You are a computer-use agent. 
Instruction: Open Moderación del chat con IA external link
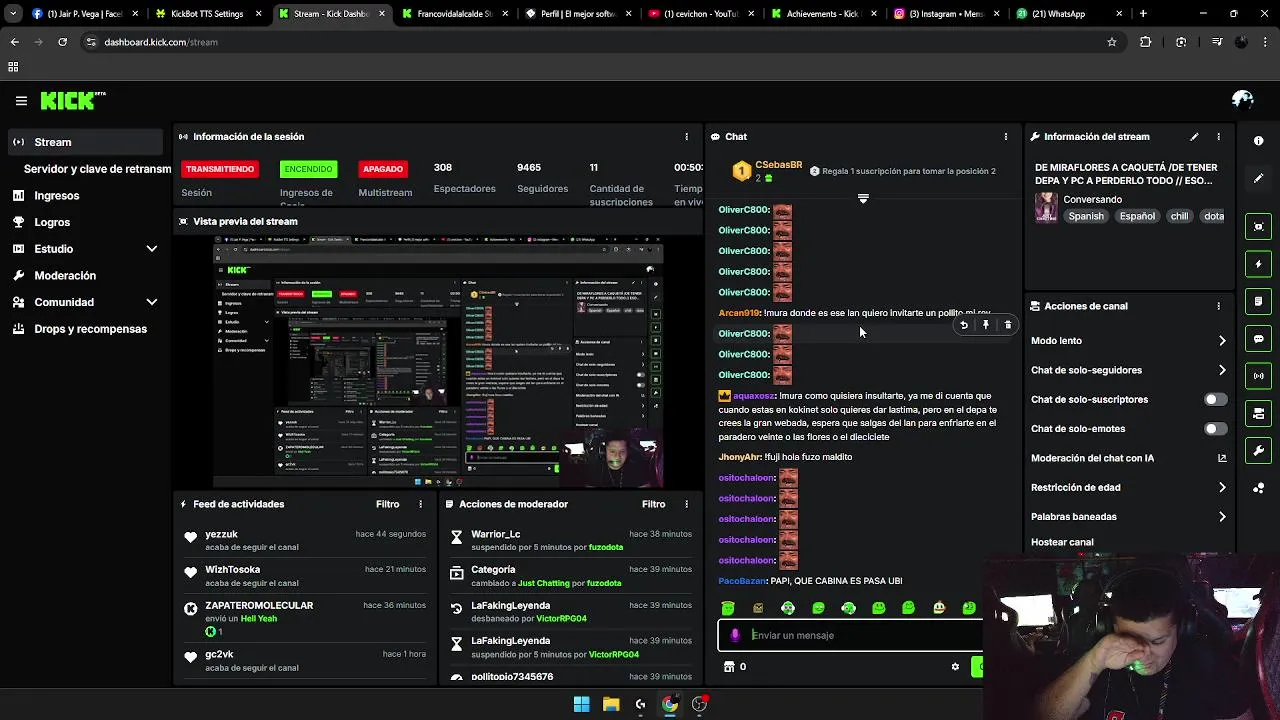pos(1222,458)
